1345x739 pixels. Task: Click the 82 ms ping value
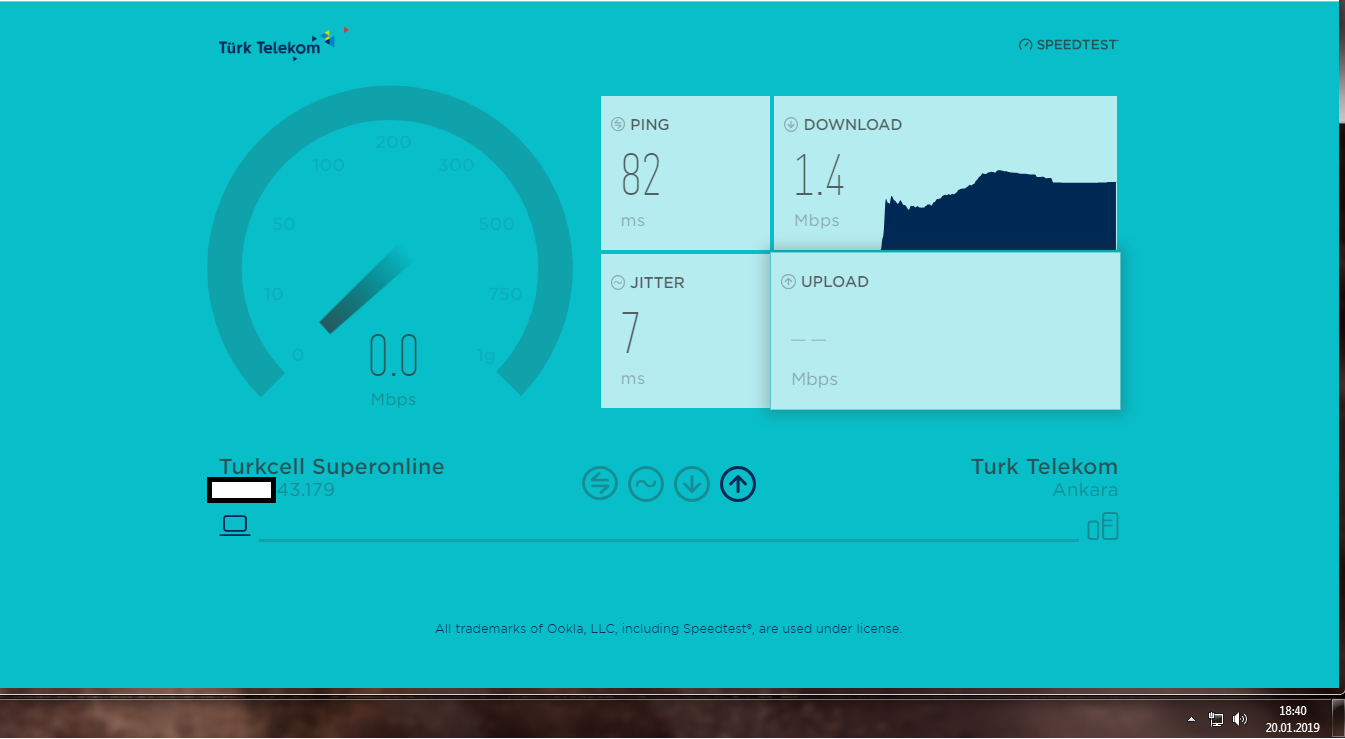641,175
